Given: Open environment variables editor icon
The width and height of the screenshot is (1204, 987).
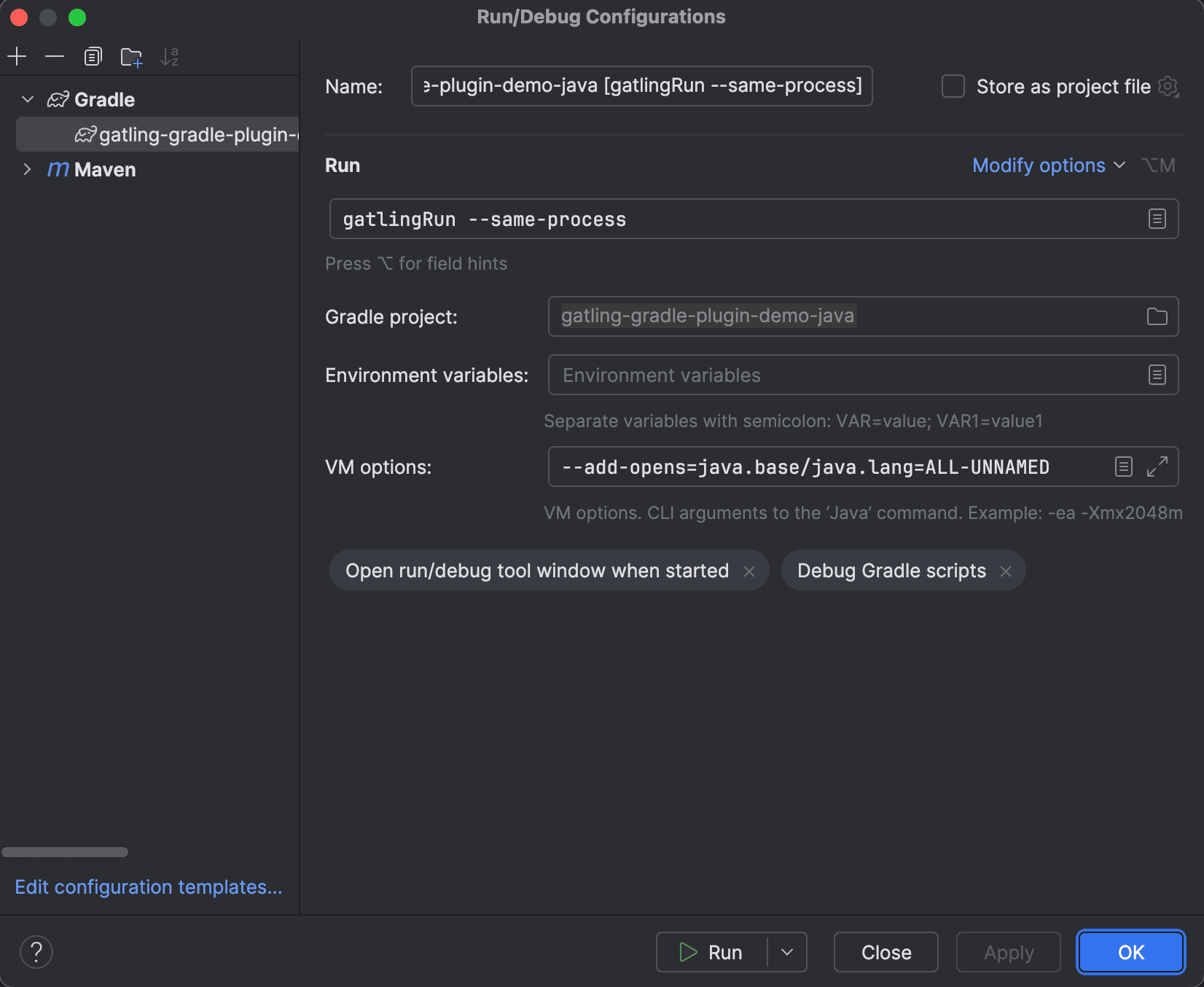Looking at the screenshot, I should pyautogui.click(x=1157, y=375).
